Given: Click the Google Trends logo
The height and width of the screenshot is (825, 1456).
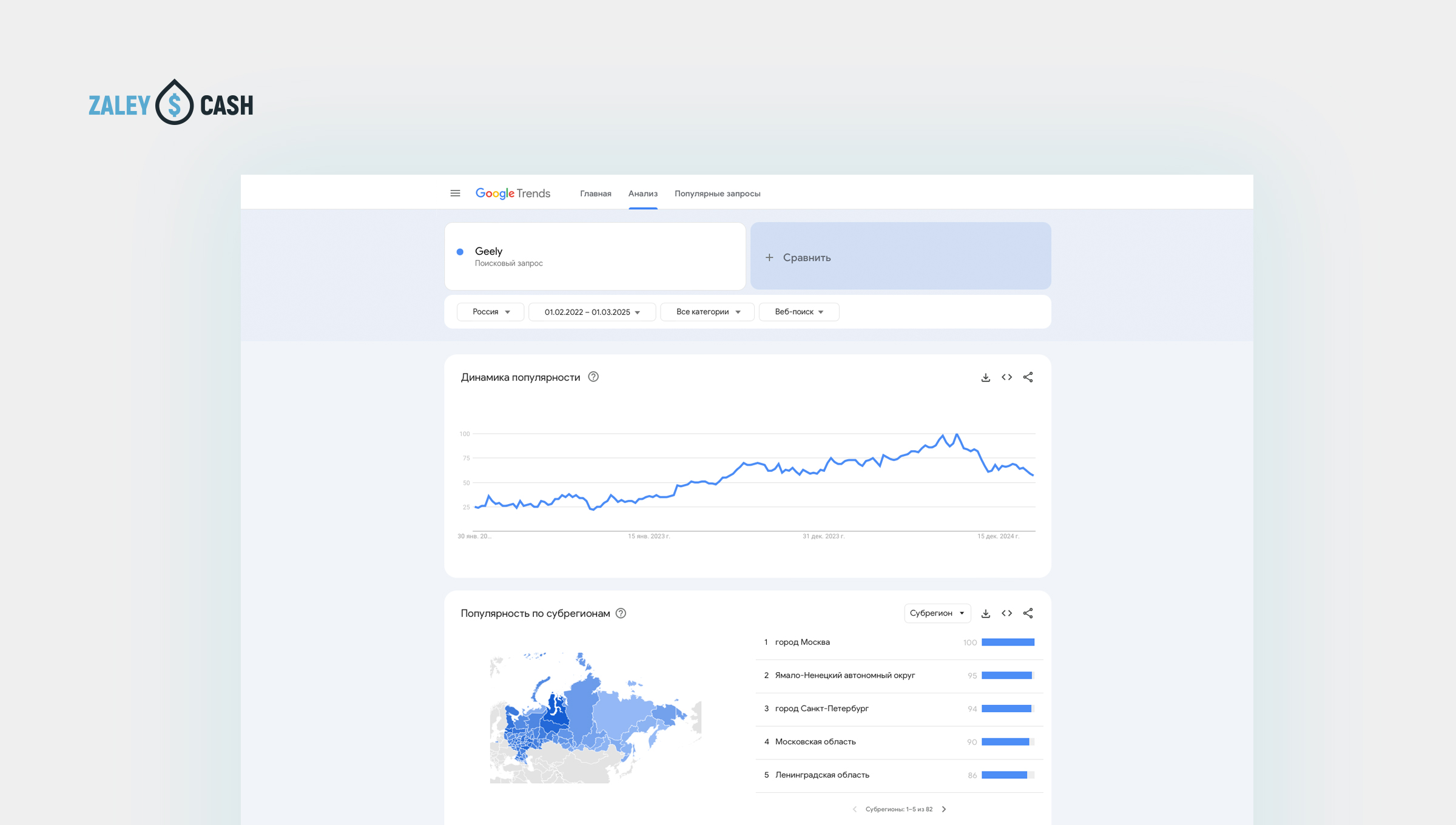Looking at the screenshot, I should [513, 194].
